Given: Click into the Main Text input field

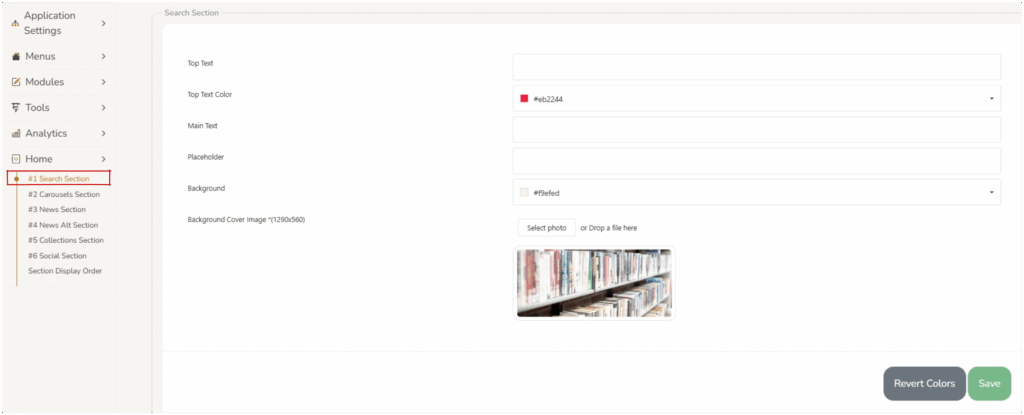Looking at the screenshot, I should coord(756,130).
